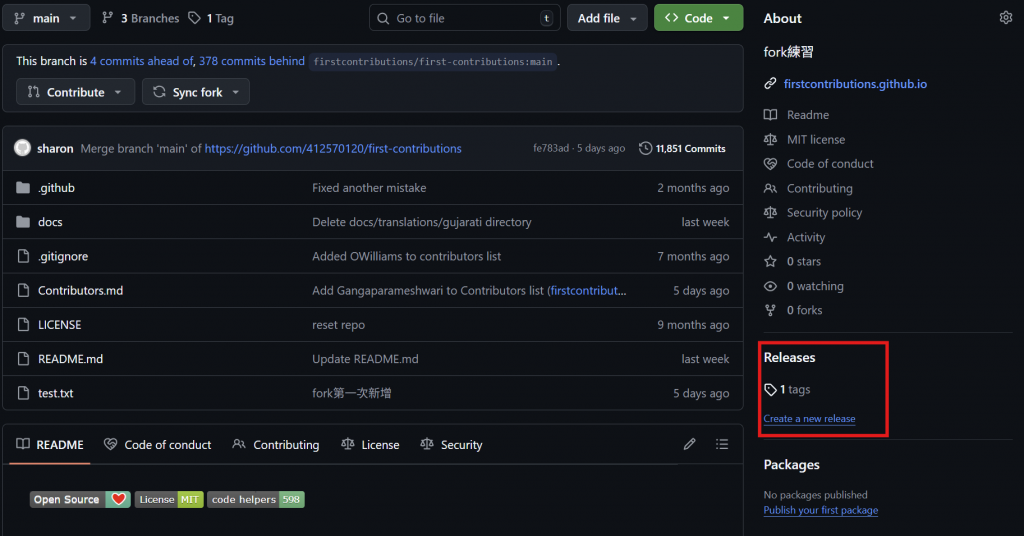The width and height of the screenshot is (1024, 536).
Task: Open the test.txt file
Action: coord(56,393)
